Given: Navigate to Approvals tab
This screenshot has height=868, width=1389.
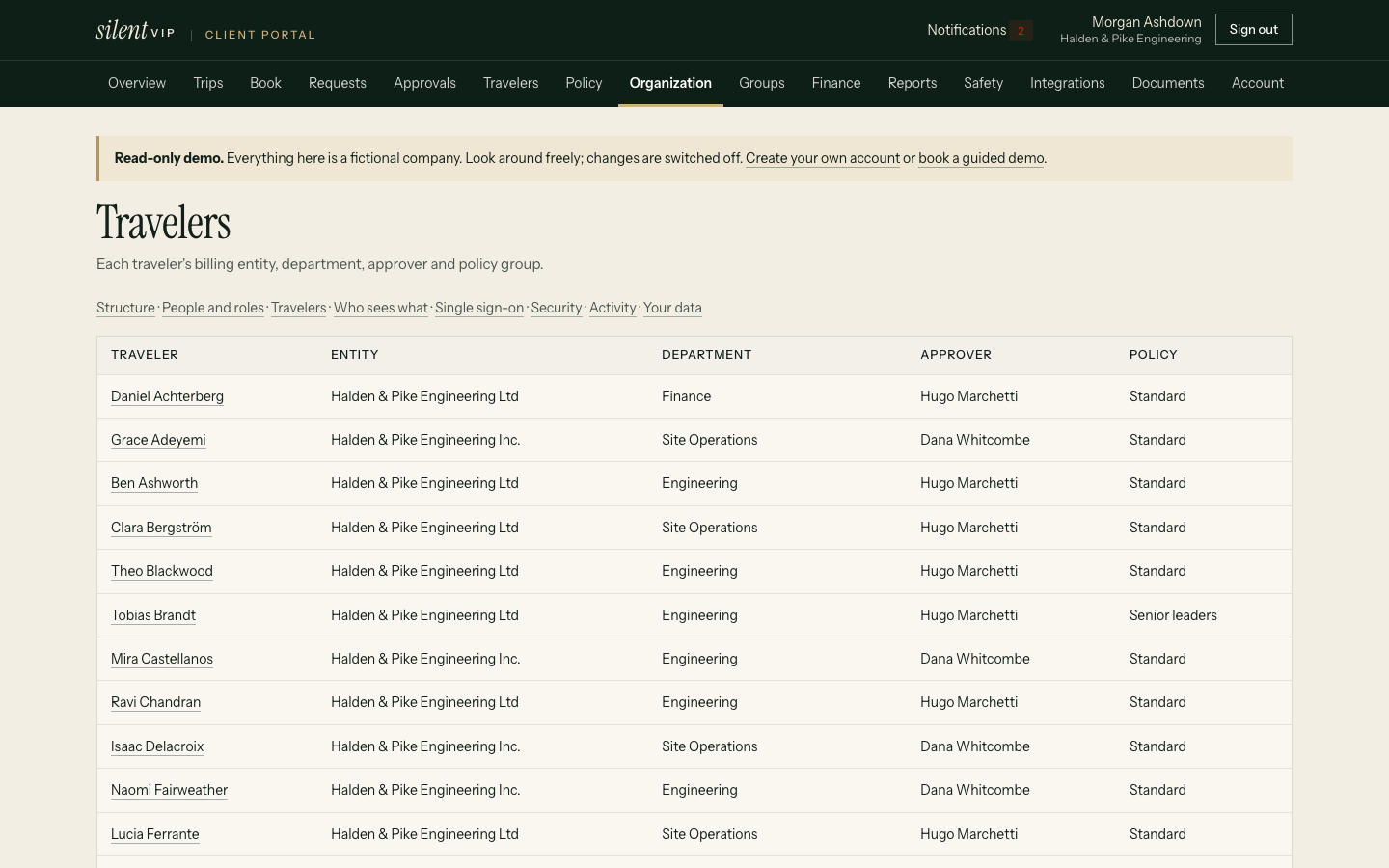Looking at the screenshot, I should [x=424, y=83].
